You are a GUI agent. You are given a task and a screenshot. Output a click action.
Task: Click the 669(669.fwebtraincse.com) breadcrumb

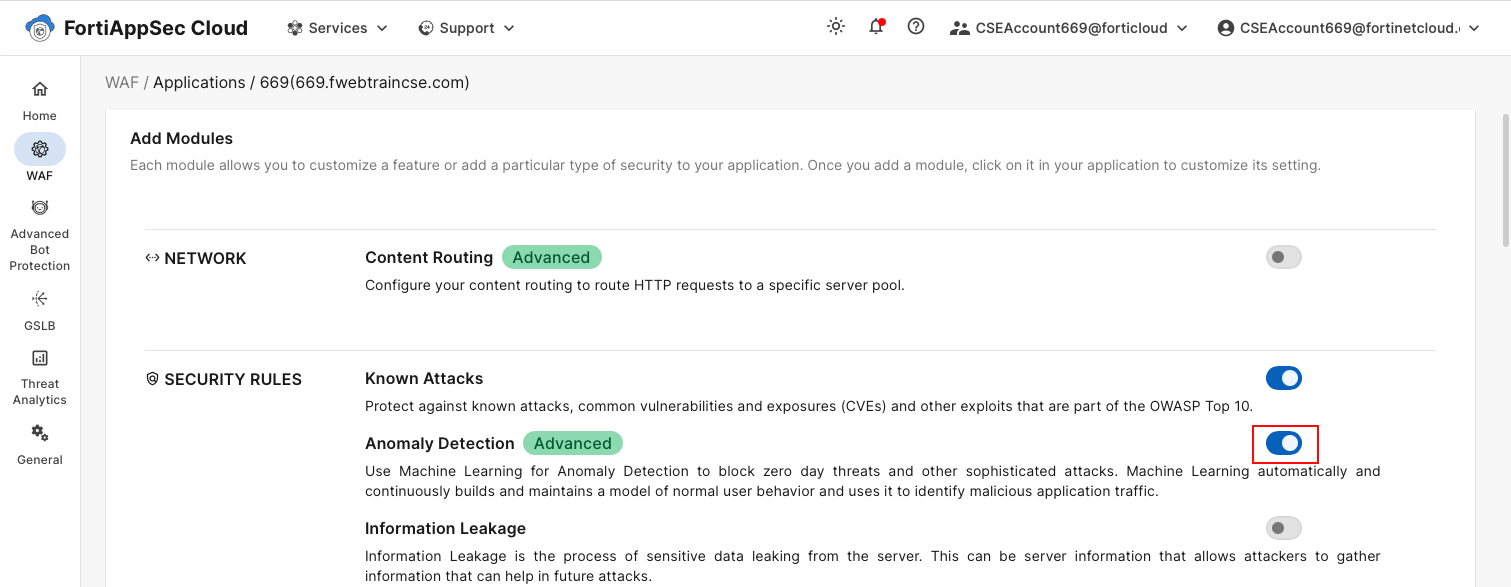pyautogui.click(x=365, y=82)
